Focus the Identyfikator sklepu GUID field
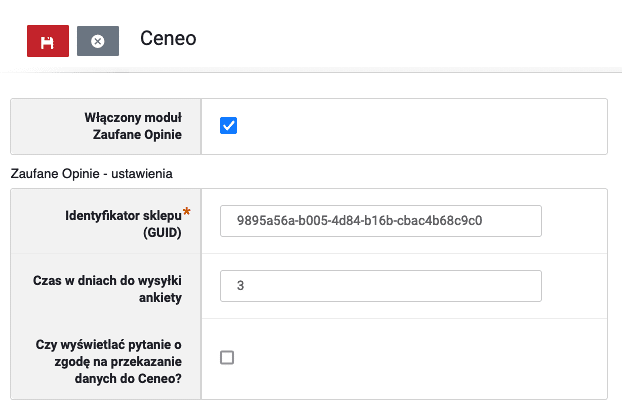This screenshot has height=413, width=622. pyautogui.click(x=381, y=221)
